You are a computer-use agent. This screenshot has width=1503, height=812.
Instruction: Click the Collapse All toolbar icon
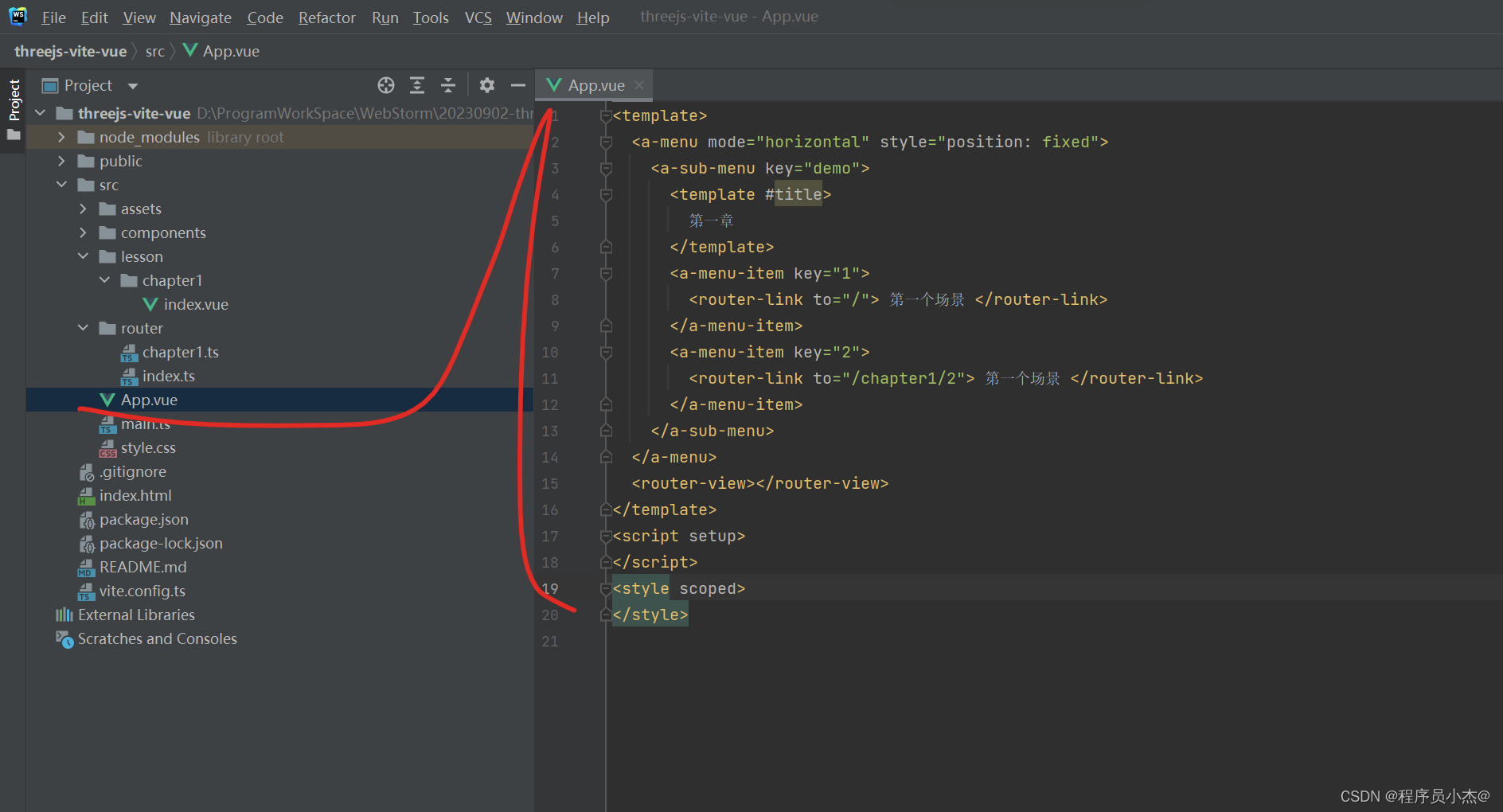coord(448,85)
